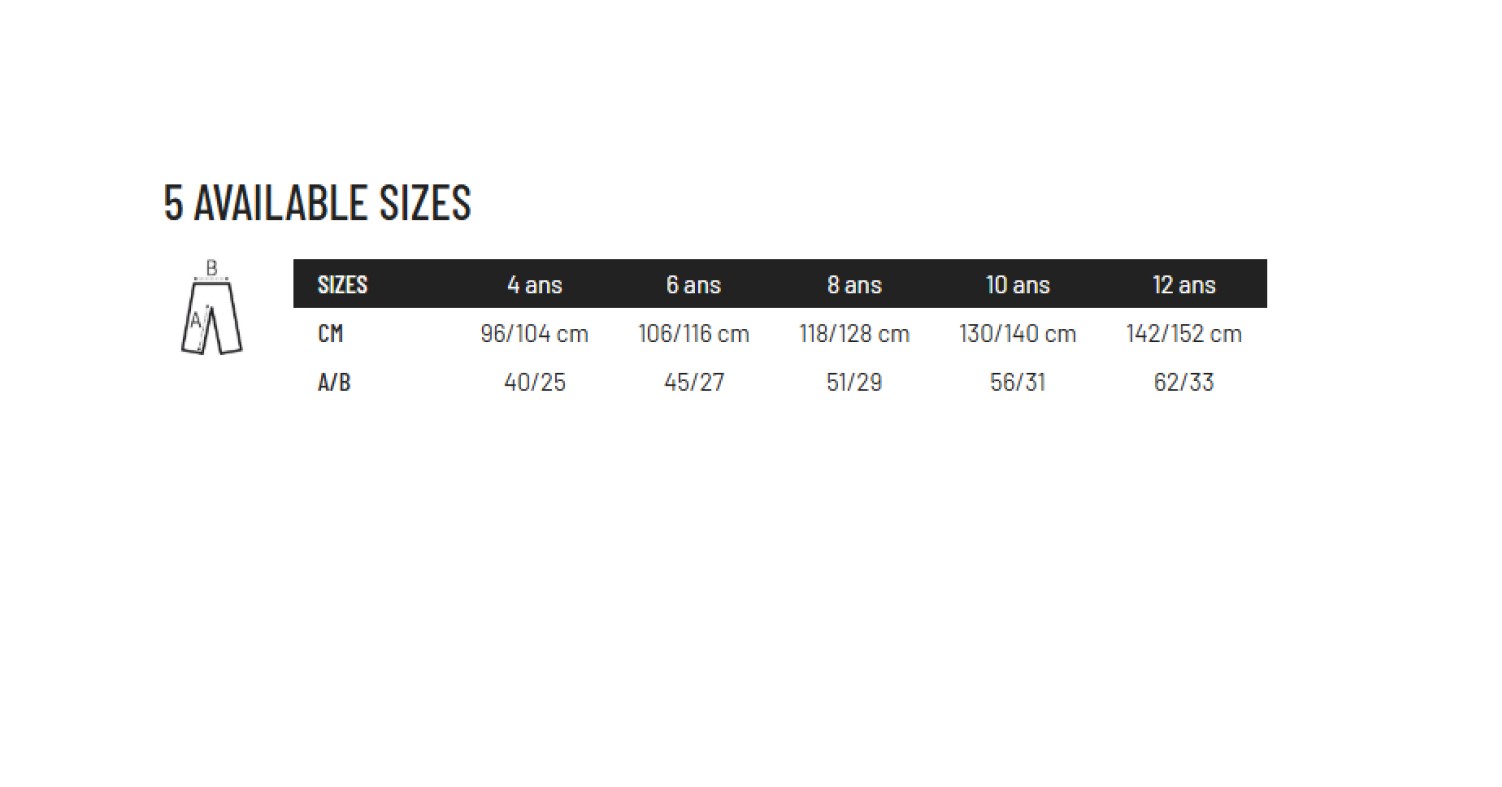Click the trousers measurement diagram icon

coord(211,309)
